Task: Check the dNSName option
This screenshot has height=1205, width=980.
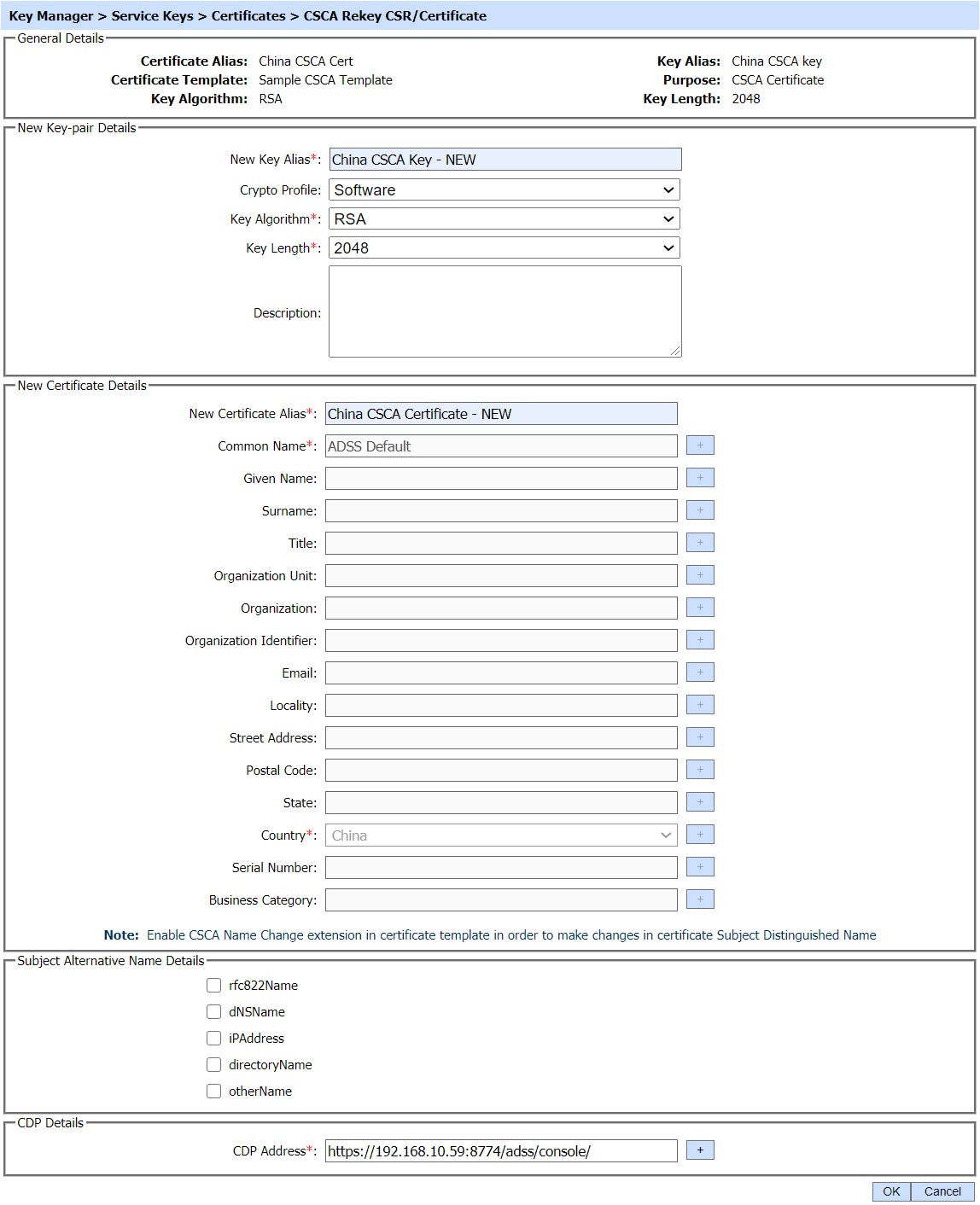Action: click(214, 1012)
